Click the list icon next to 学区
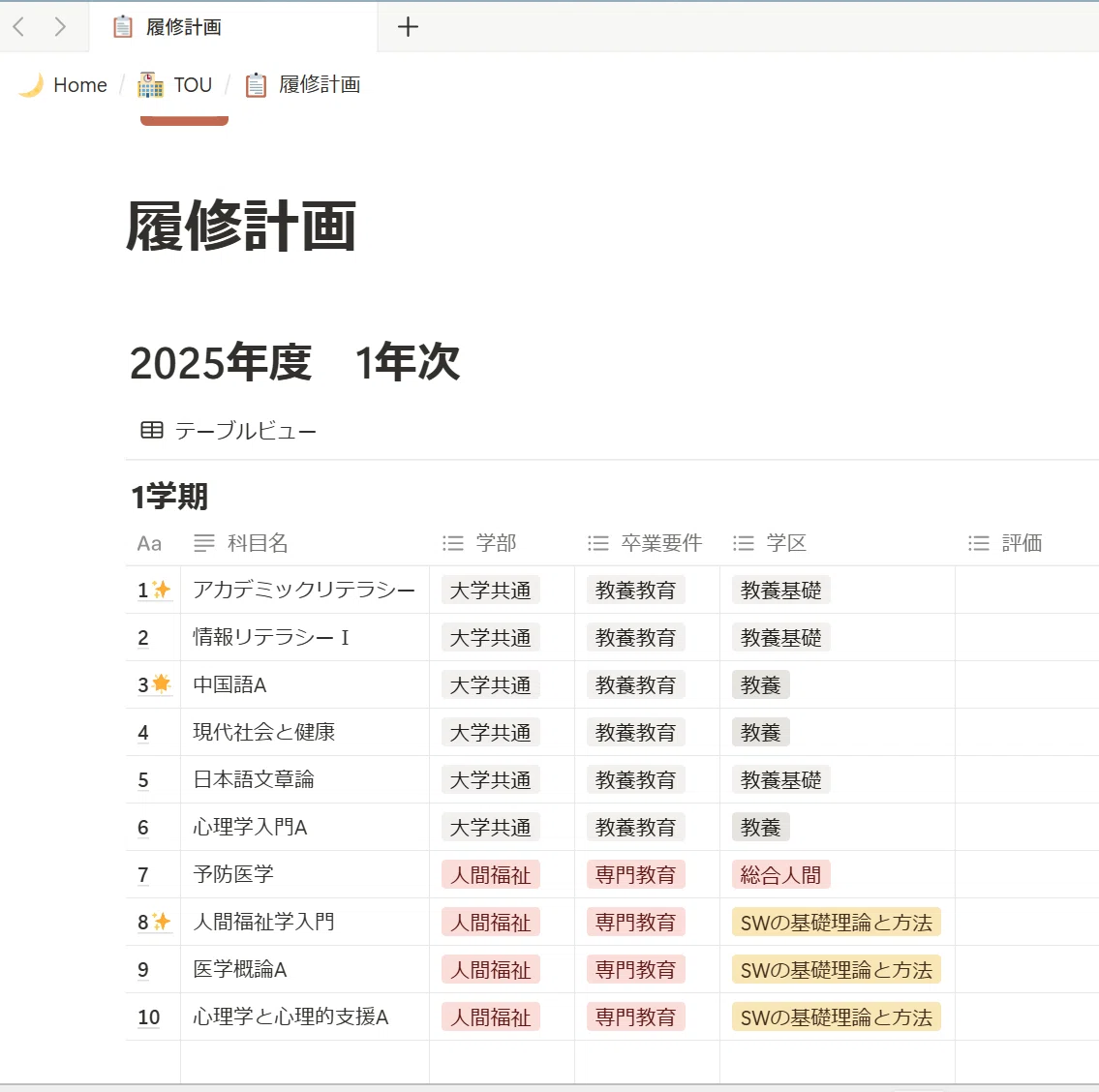Screen dimensions: 1099x1092 [743, 543]
